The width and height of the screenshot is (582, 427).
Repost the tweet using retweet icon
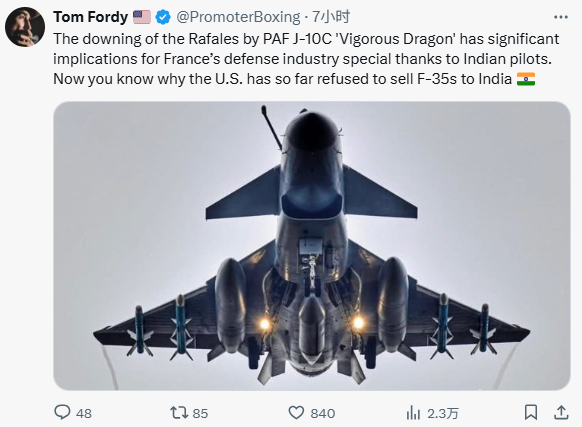pos(179,413)
